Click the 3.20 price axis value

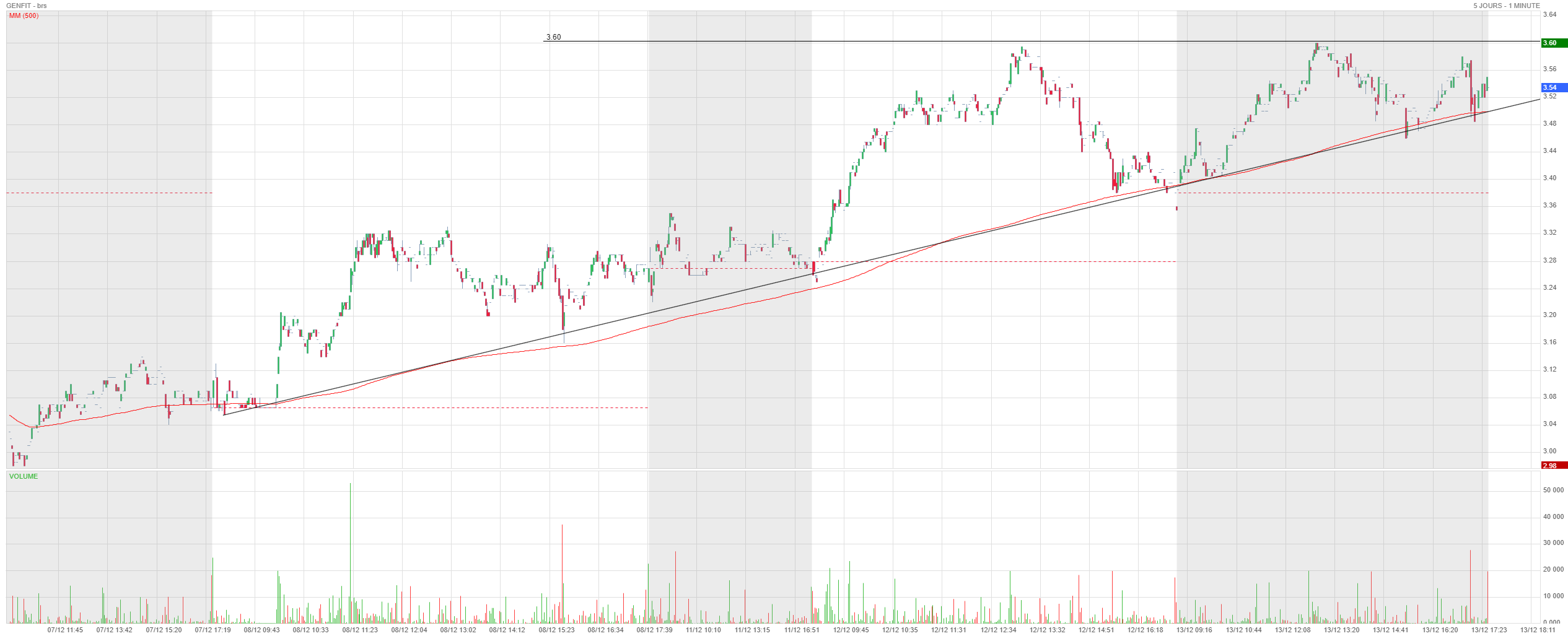[1549, 315]
